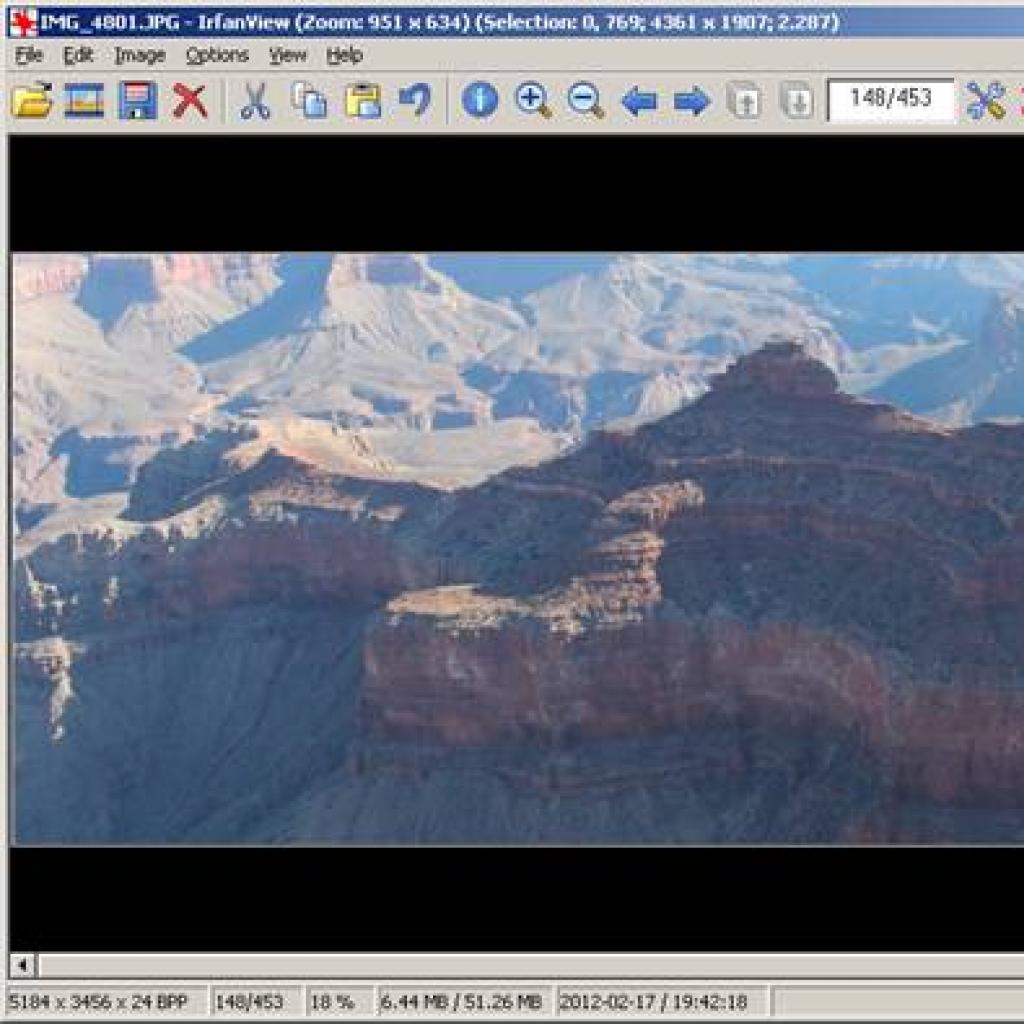The height and width of the screenshot is (1024, 1024).
Task: Start the Slideshow toolbar icon
Action: 84,101
